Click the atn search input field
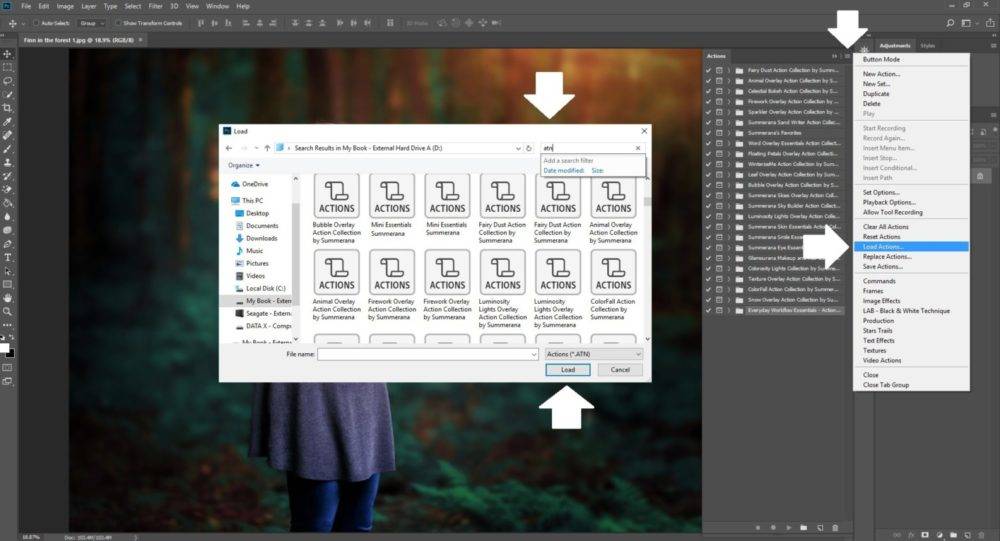This screenshot has width=1000, height=541. pyautogui.click(x=587, y=148)
